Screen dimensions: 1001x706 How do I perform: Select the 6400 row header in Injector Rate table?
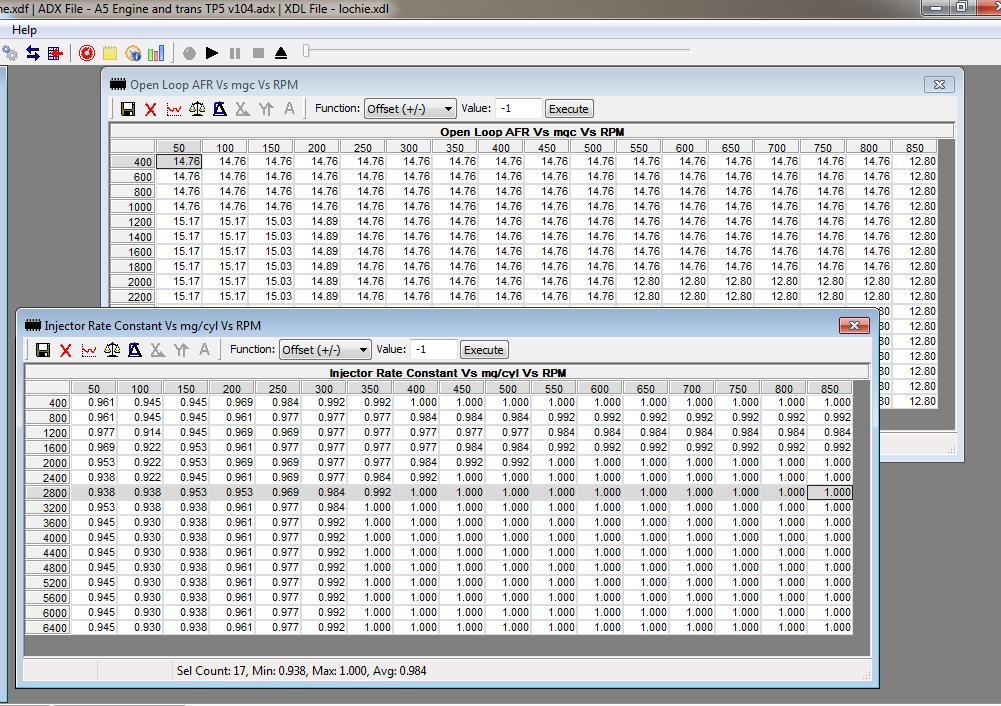(47, 628)
